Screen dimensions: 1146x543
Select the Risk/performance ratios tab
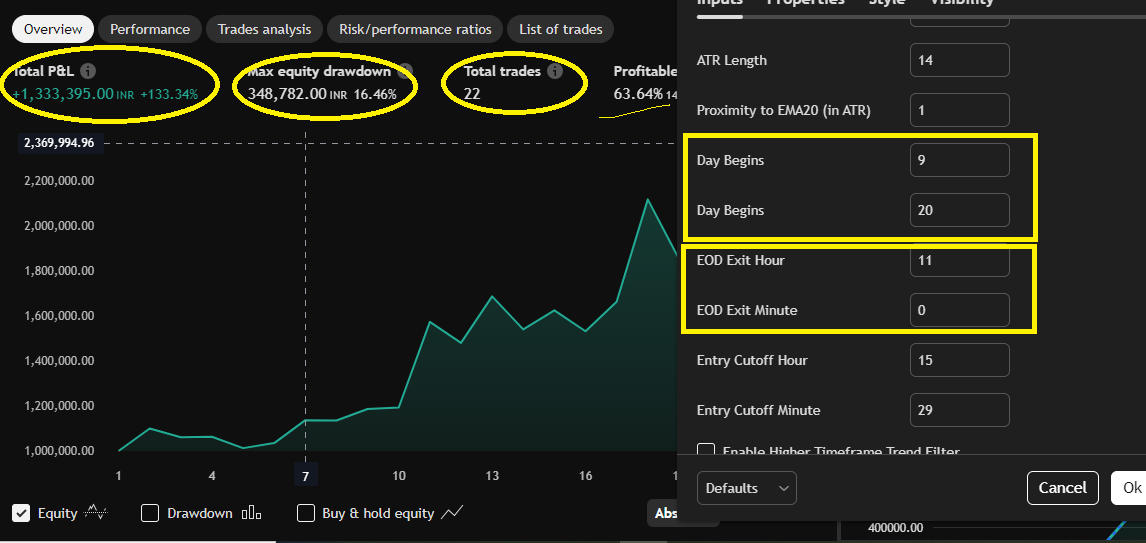coord(415,29)
